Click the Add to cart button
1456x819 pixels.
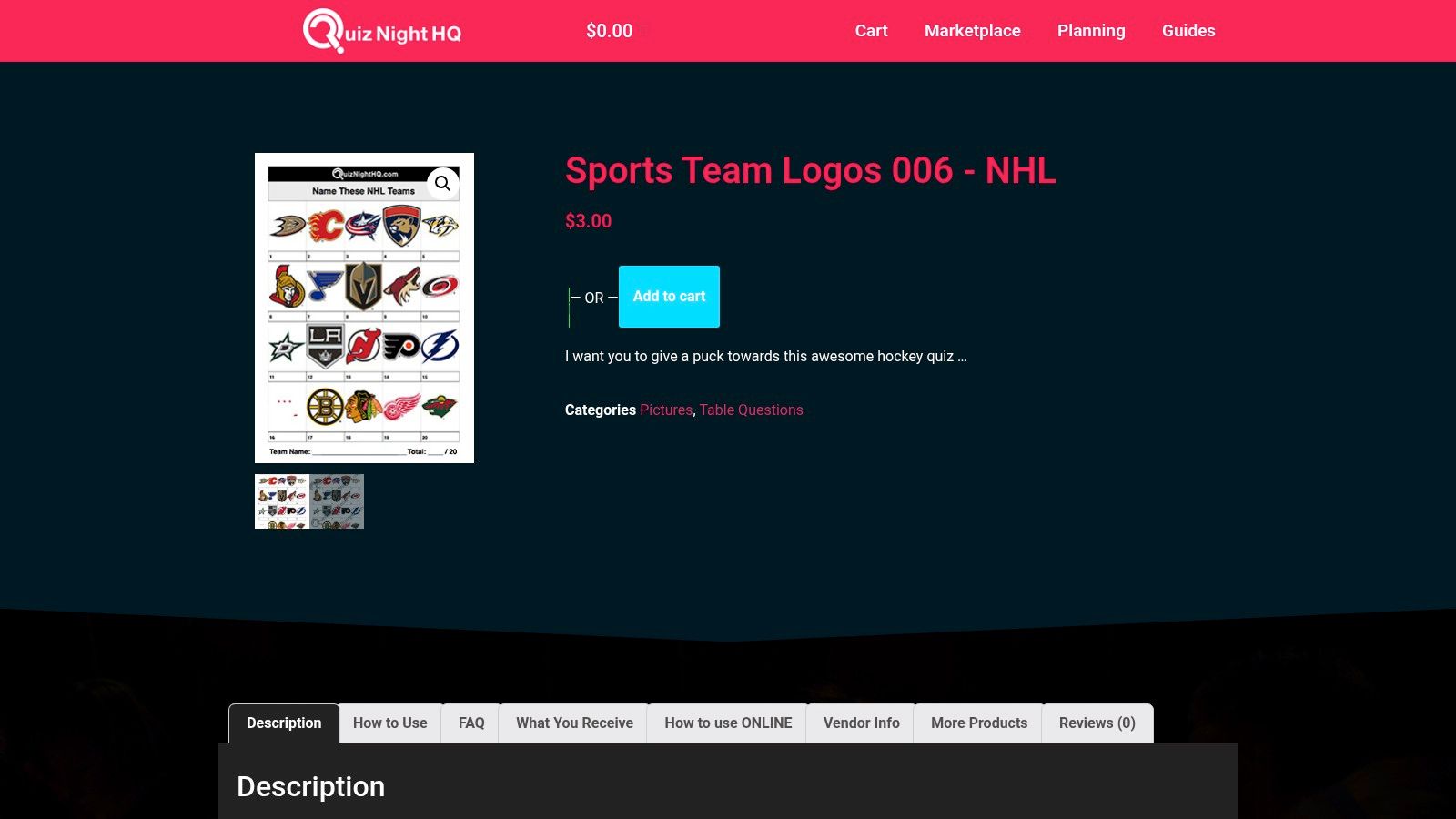point(669,296)
